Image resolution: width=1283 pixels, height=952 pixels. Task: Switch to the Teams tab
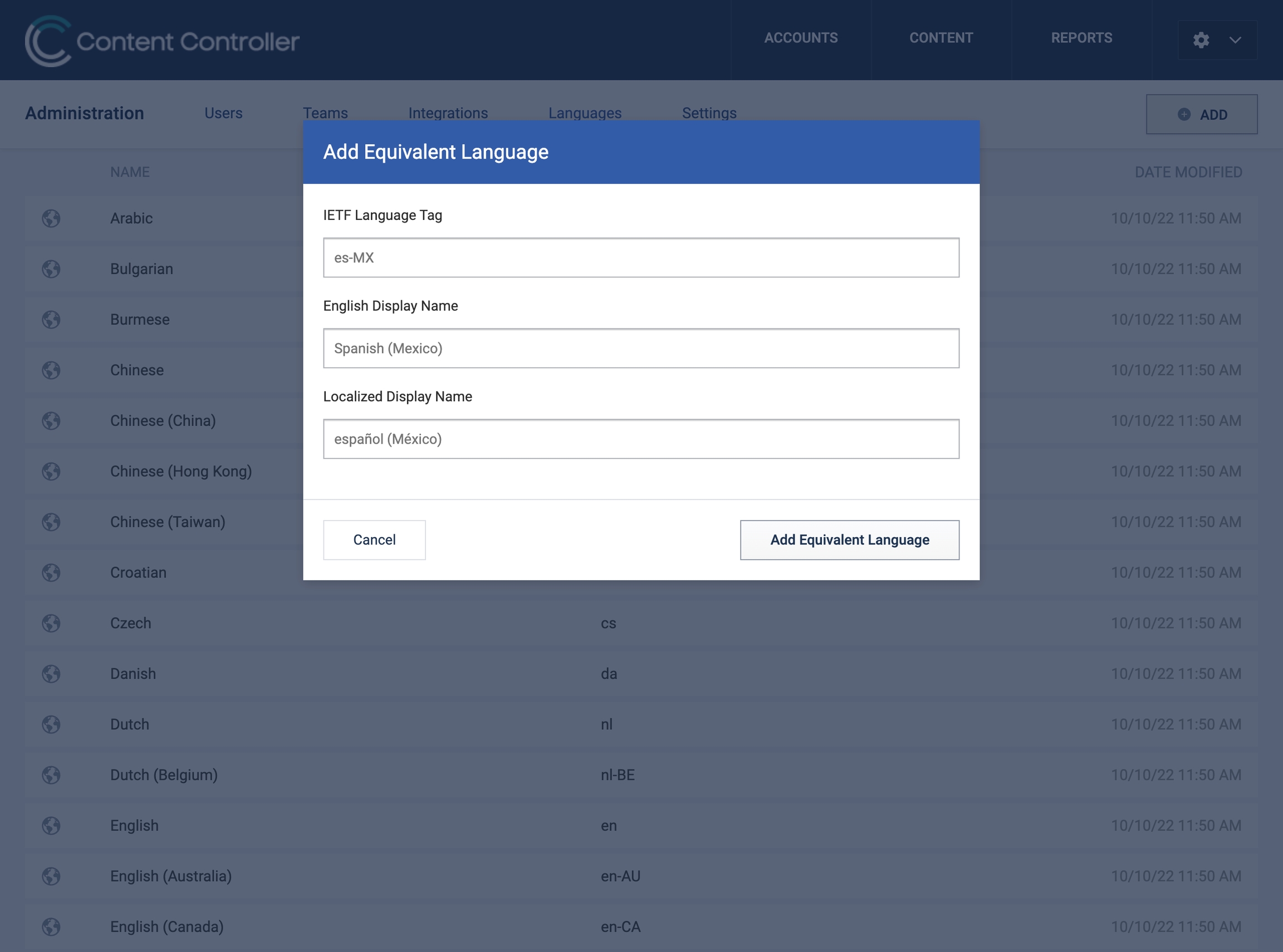coord(326,113)
